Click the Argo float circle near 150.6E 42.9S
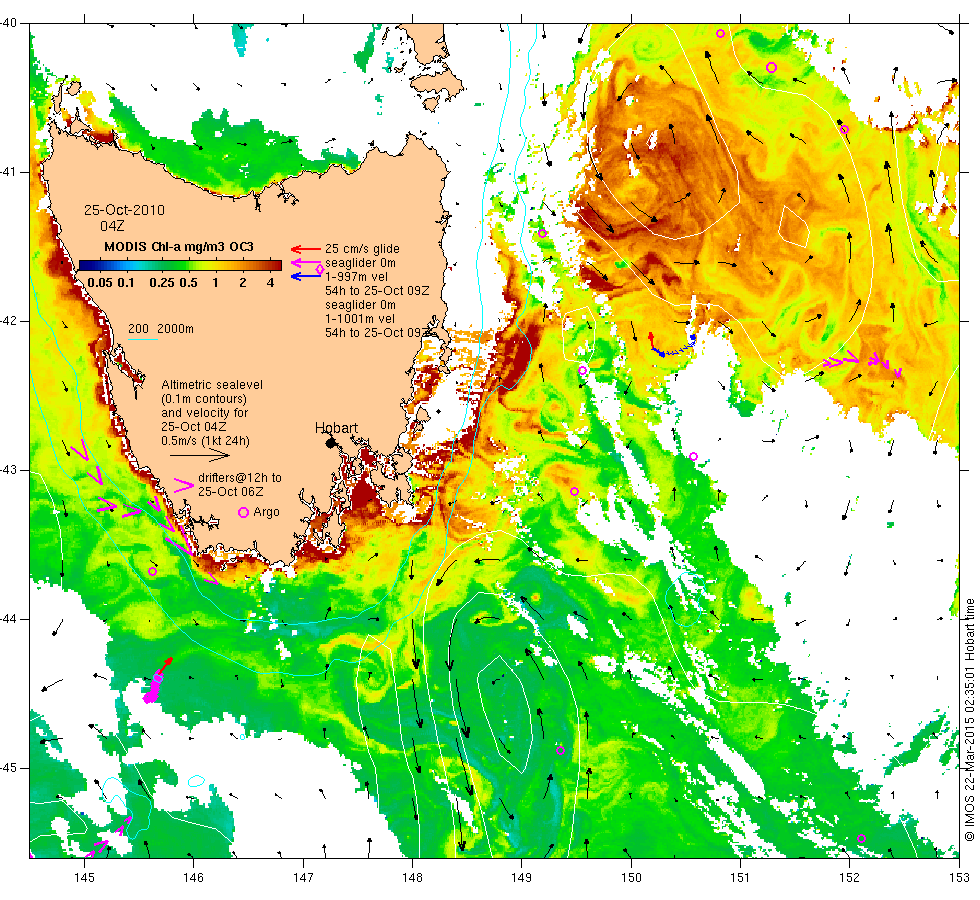 pyautogui.click(x=693, y=457)
